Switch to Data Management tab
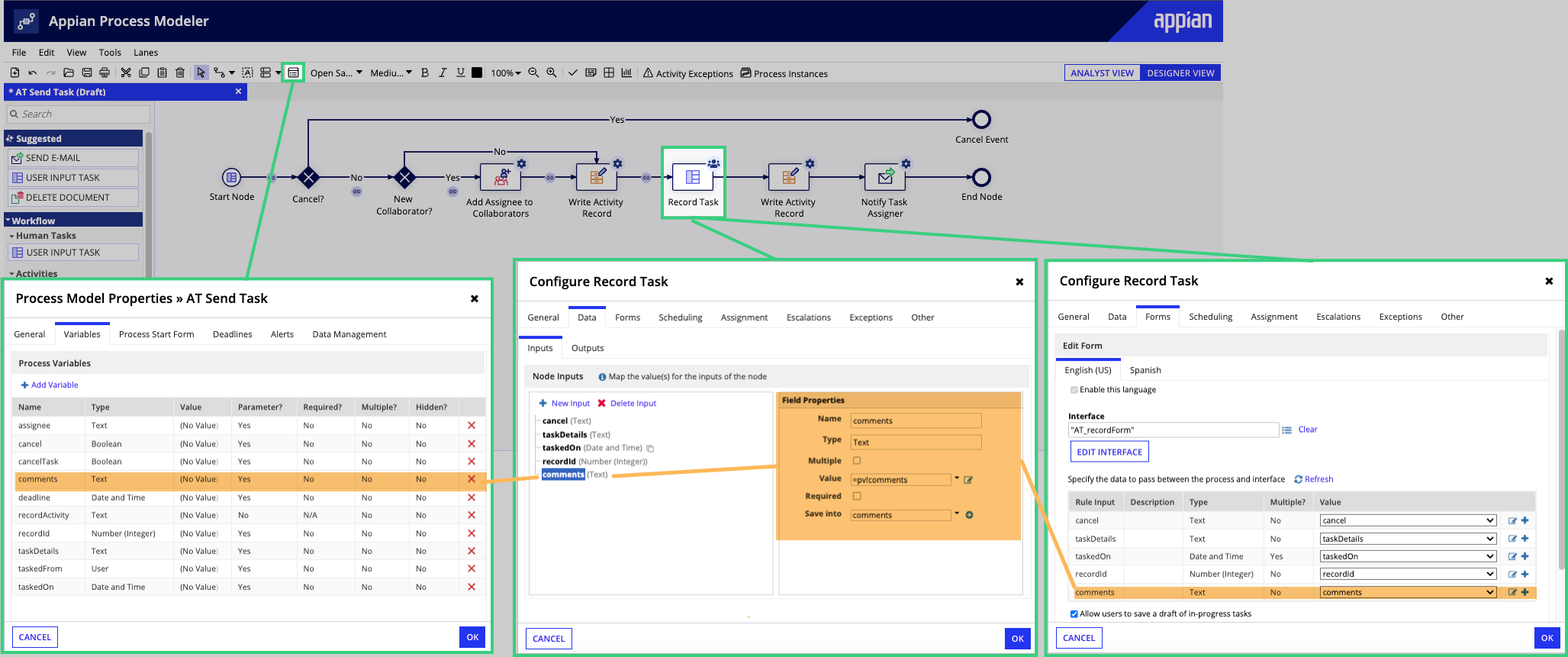1568x657 pixels. 349,334
